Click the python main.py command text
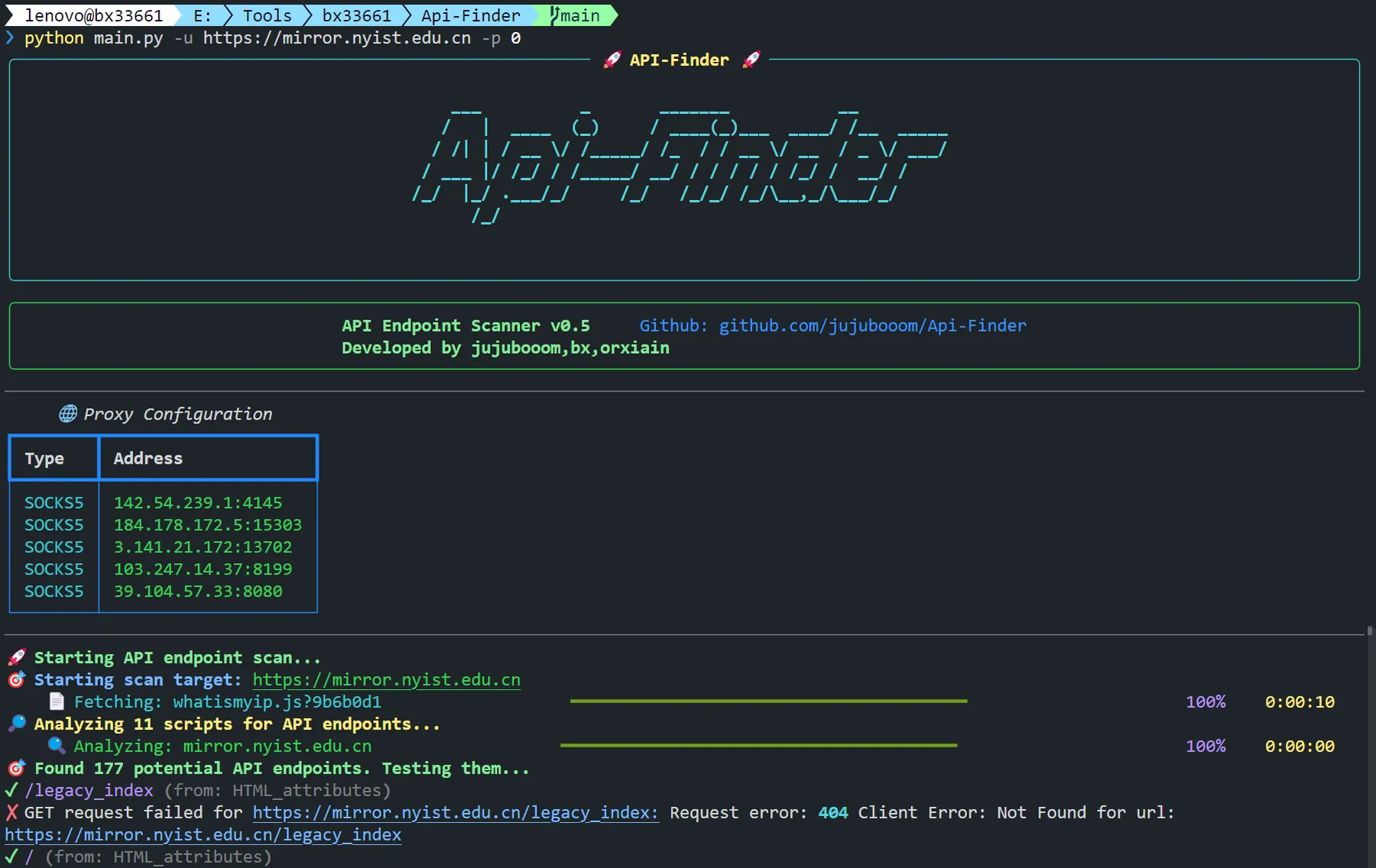1376x868 pixels. click(x=93, y=37)
